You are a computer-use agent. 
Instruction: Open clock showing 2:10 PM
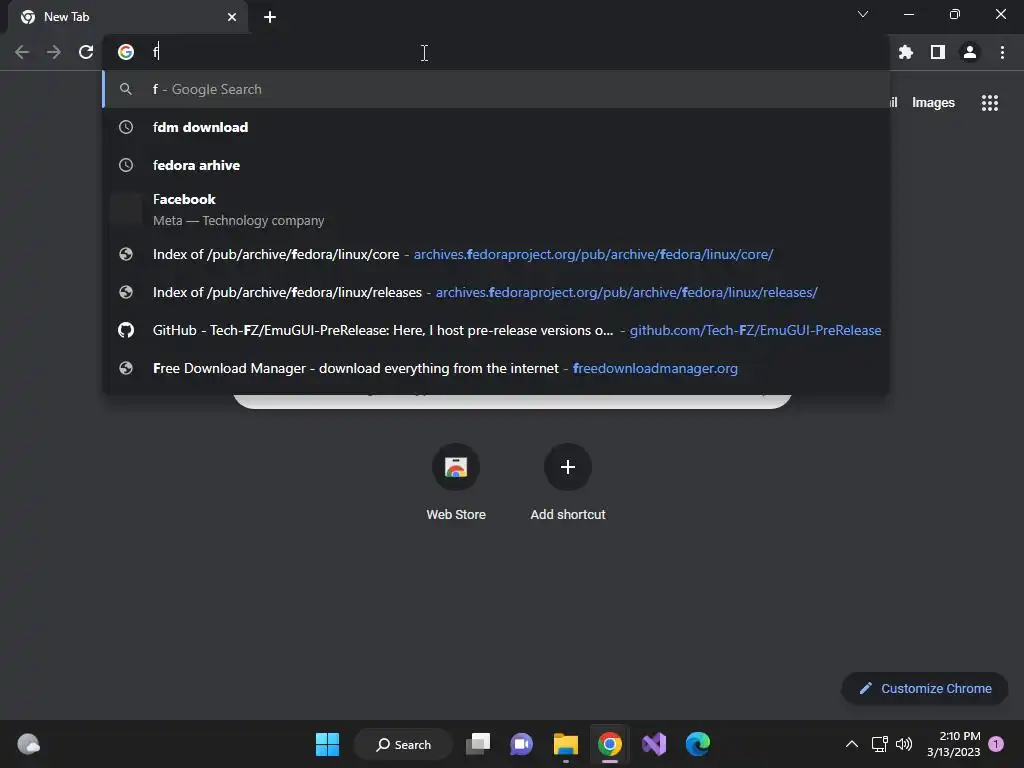pyautogui.click(x=953, y=744)
